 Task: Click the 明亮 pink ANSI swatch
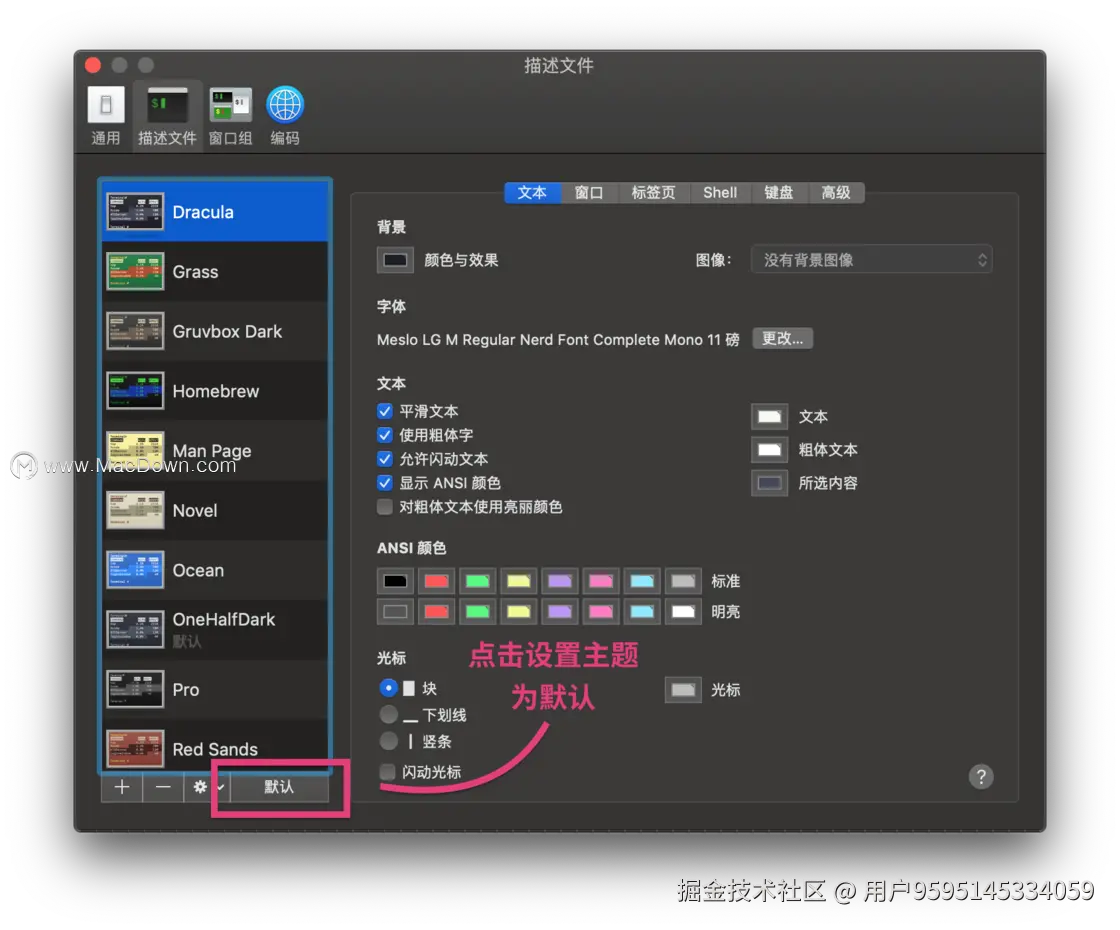pos(601,611)
